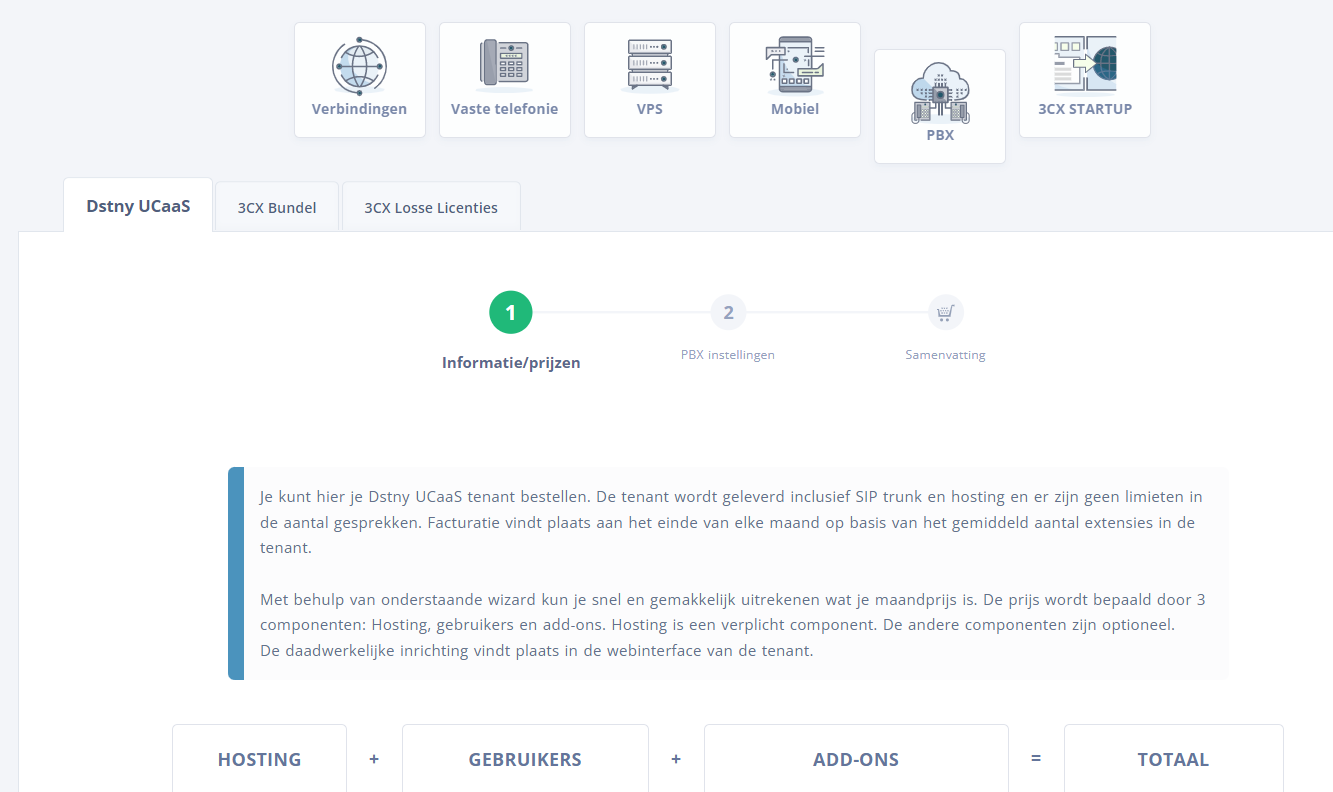This screenshot has height=792, width=1333.
Task: Go to step 1 circle
Action: (x=511, y=313)
